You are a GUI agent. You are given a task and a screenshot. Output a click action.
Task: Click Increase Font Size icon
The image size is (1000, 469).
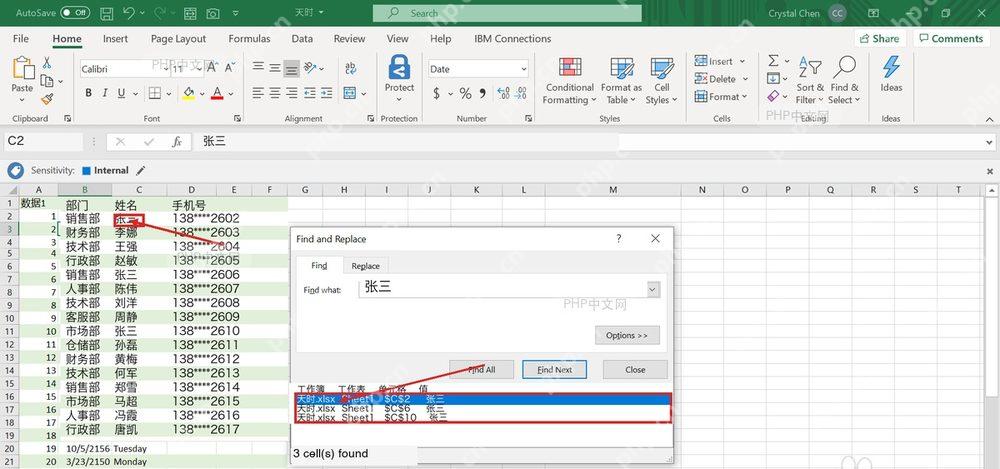point(214,68)
